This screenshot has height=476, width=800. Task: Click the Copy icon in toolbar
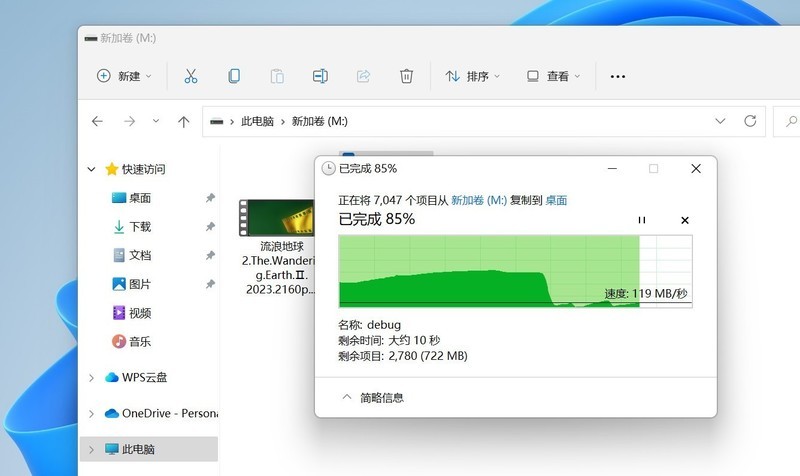(234, 77)
